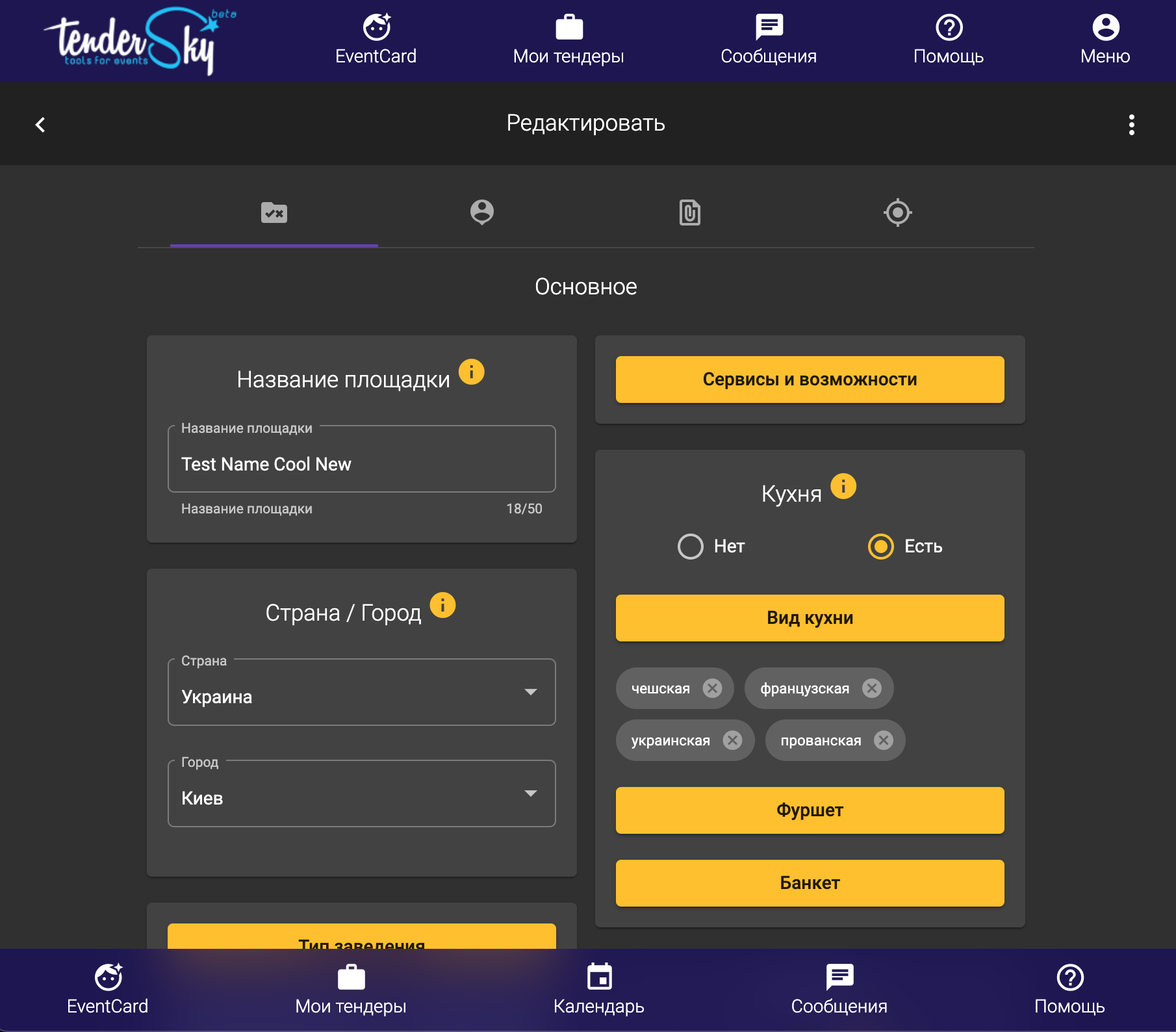1176x1032 pixels.
Task: Click the location target tab icon
Action: [898, 213]
